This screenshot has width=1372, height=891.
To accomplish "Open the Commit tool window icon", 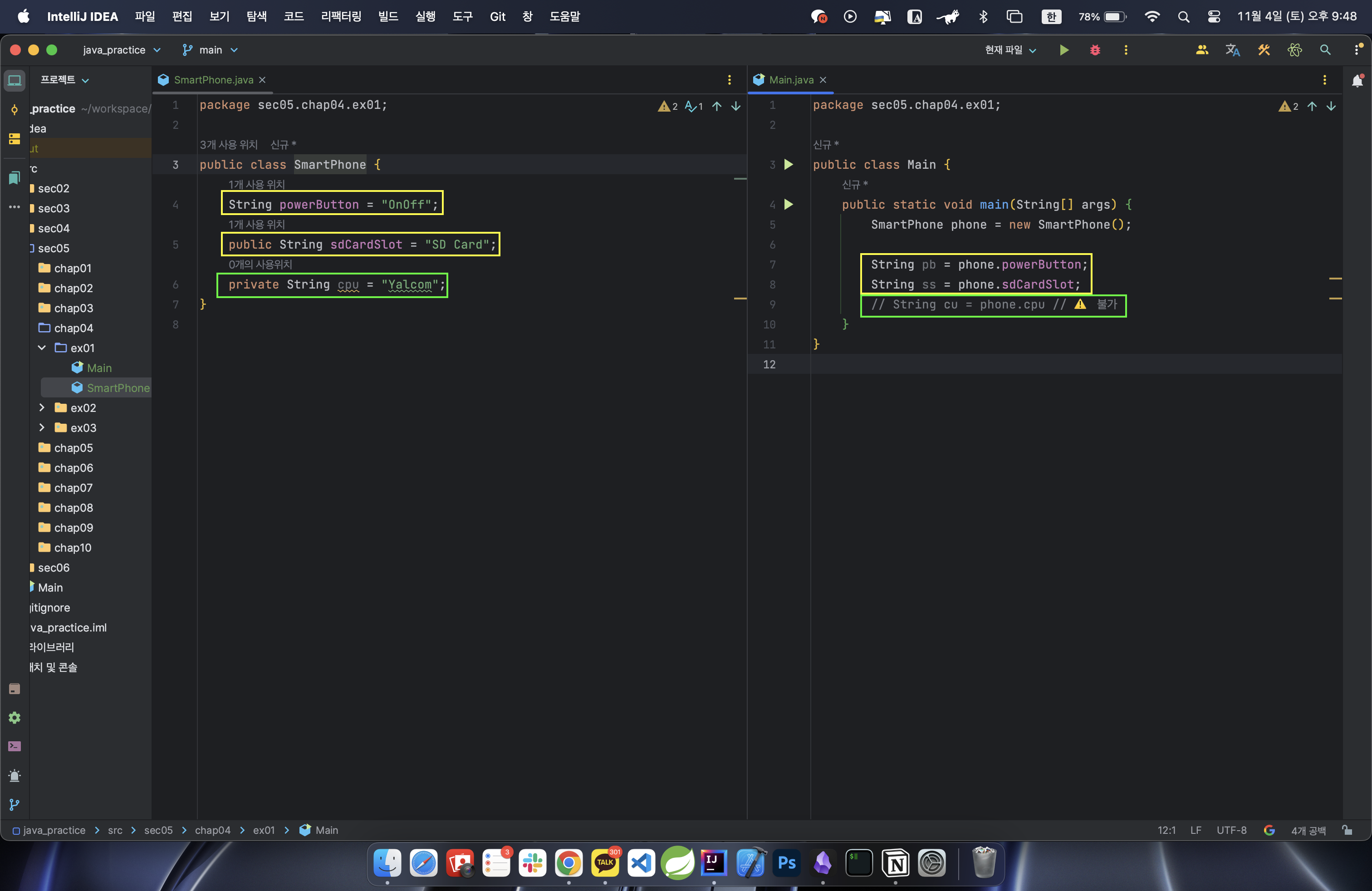I will pyautogui.click(x=15, y=109).
